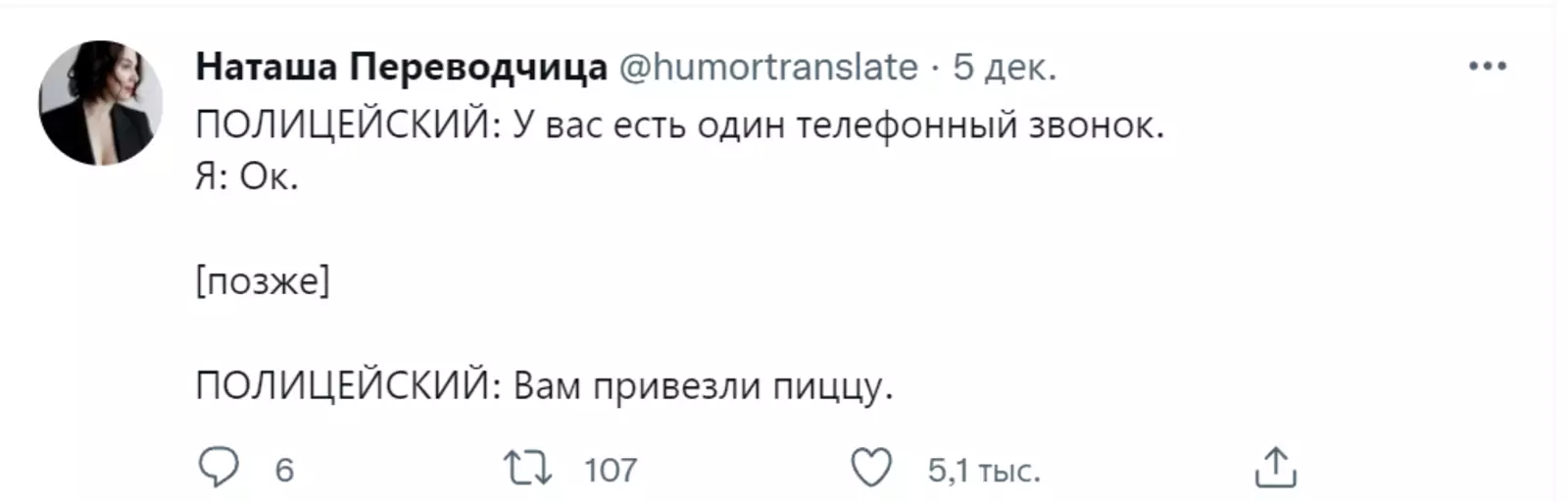
Task: Open the three-dot more options menu
Action: click(x=1487, y=67)
